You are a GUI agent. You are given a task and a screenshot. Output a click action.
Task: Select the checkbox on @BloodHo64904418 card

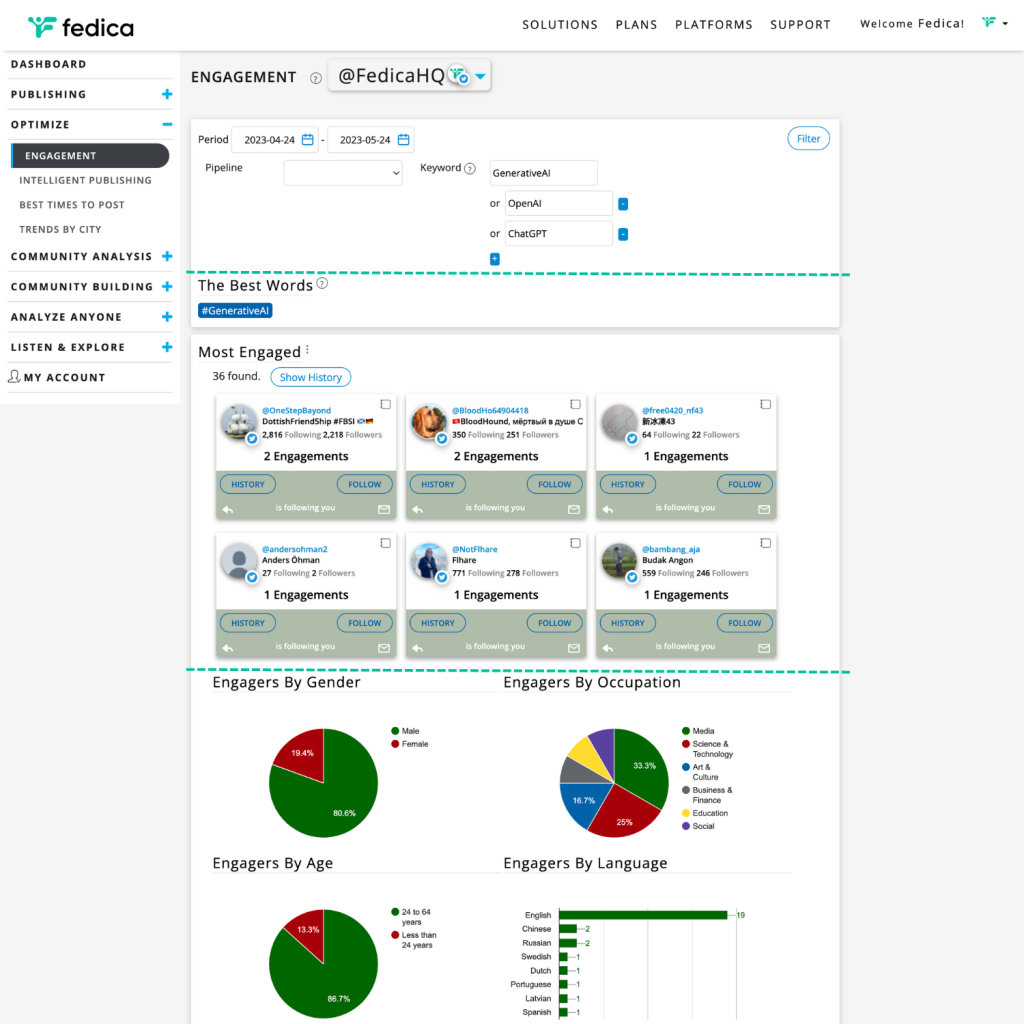coord(576,405)
